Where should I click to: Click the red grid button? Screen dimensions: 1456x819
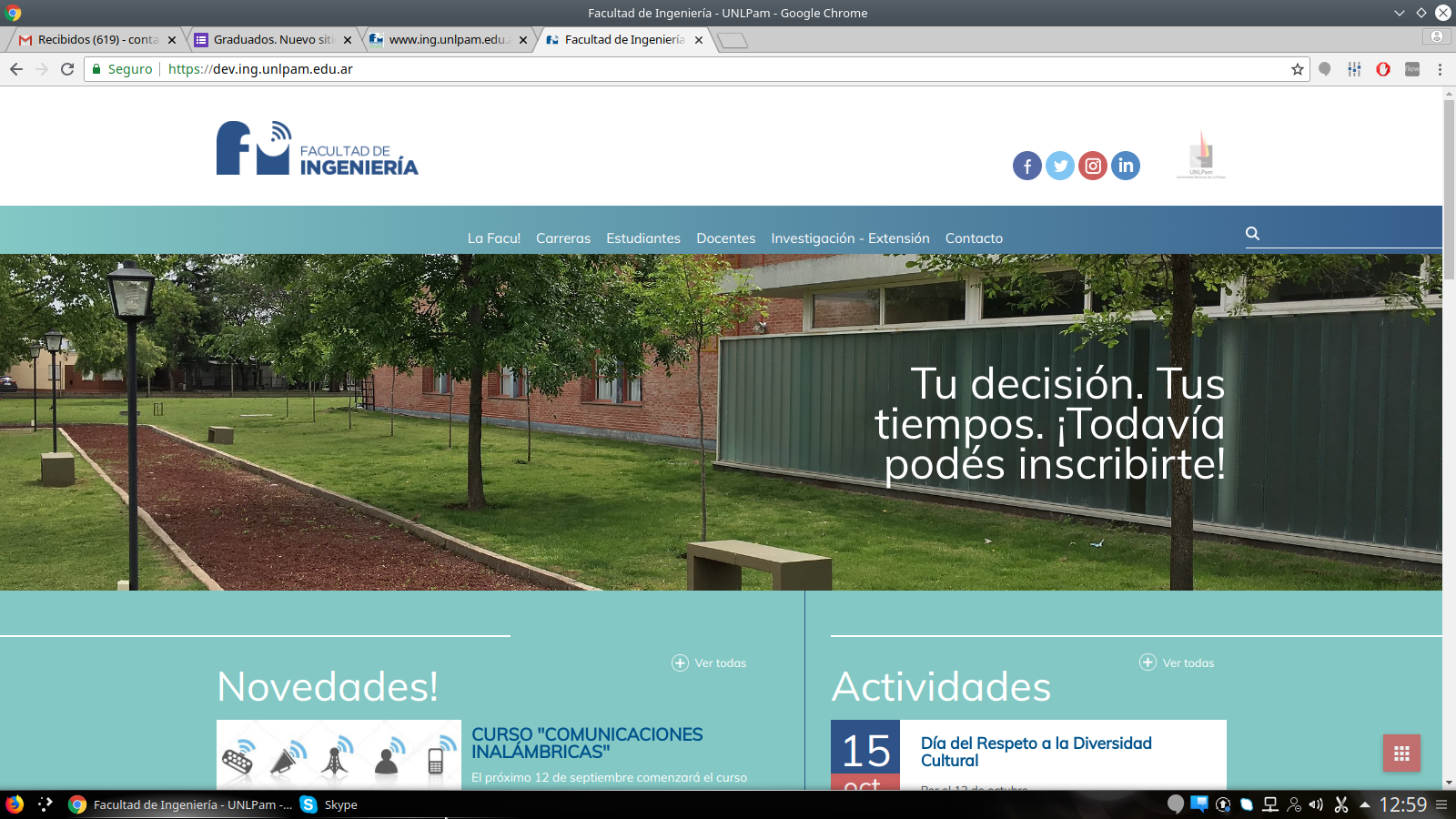[1401, 753]
